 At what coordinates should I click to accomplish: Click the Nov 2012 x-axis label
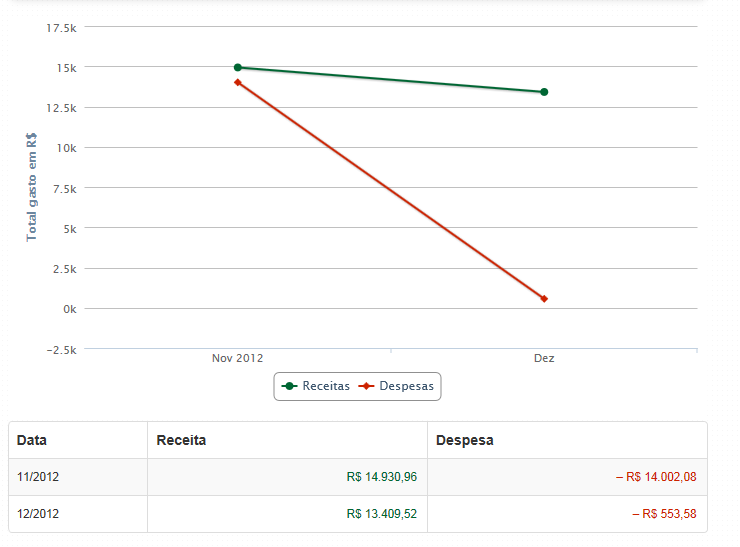237,358
